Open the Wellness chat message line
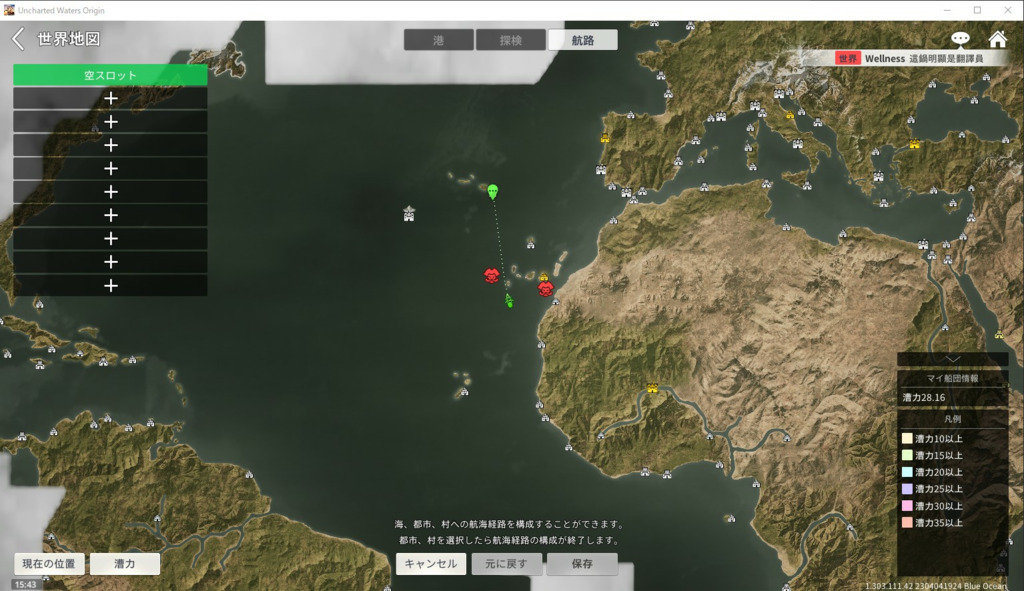Image resolution: width=1024 pixels, height=591 pixels. 924,58
